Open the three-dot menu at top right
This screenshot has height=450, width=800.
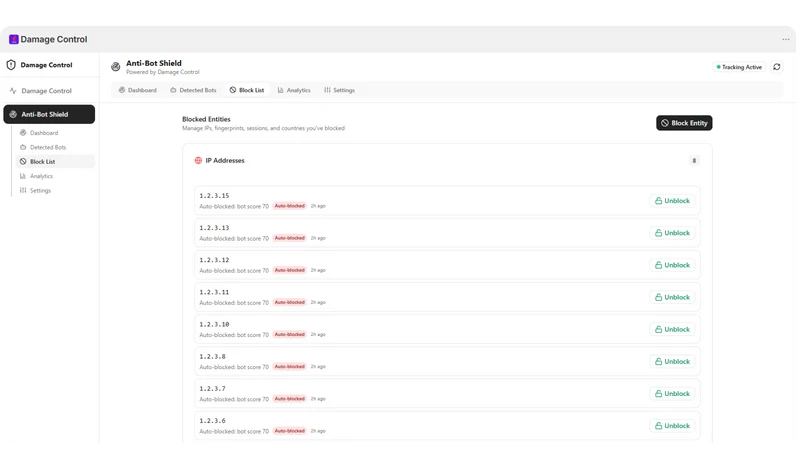pos(785,39)
